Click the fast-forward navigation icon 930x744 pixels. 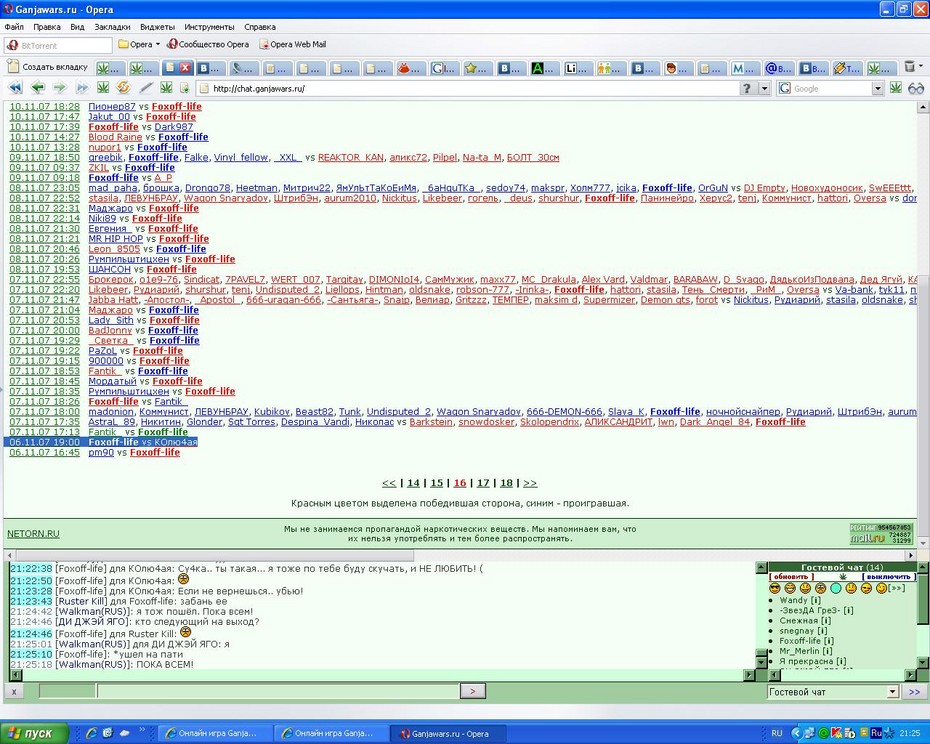(82, 88)
